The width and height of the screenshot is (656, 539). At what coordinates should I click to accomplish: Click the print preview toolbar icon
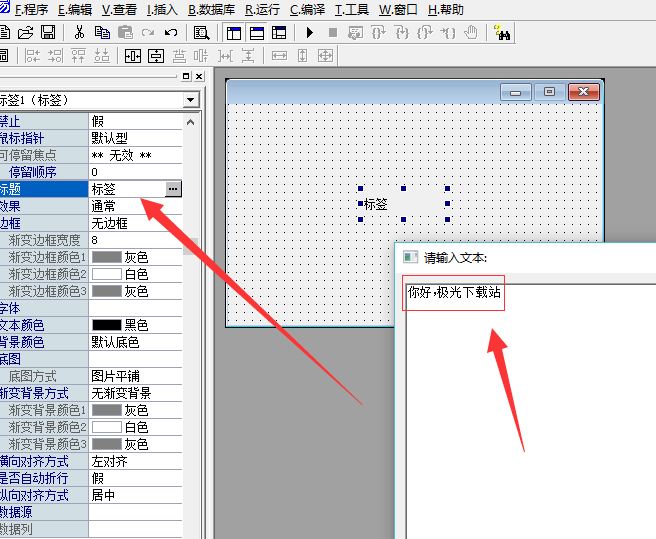201,33
